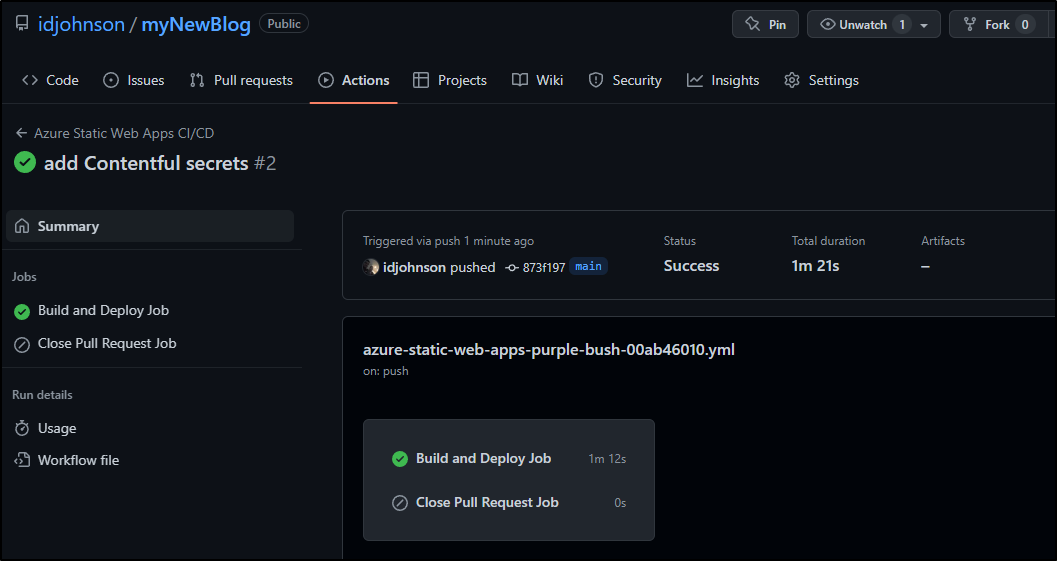This screenshot has width=1057, height=561.
Task: Switch to the Issues tab
Action: coord(133,80)
